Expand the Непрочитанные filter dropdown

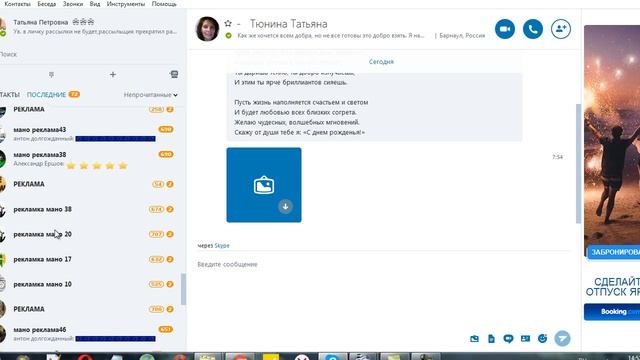click(x=151, y=95)
